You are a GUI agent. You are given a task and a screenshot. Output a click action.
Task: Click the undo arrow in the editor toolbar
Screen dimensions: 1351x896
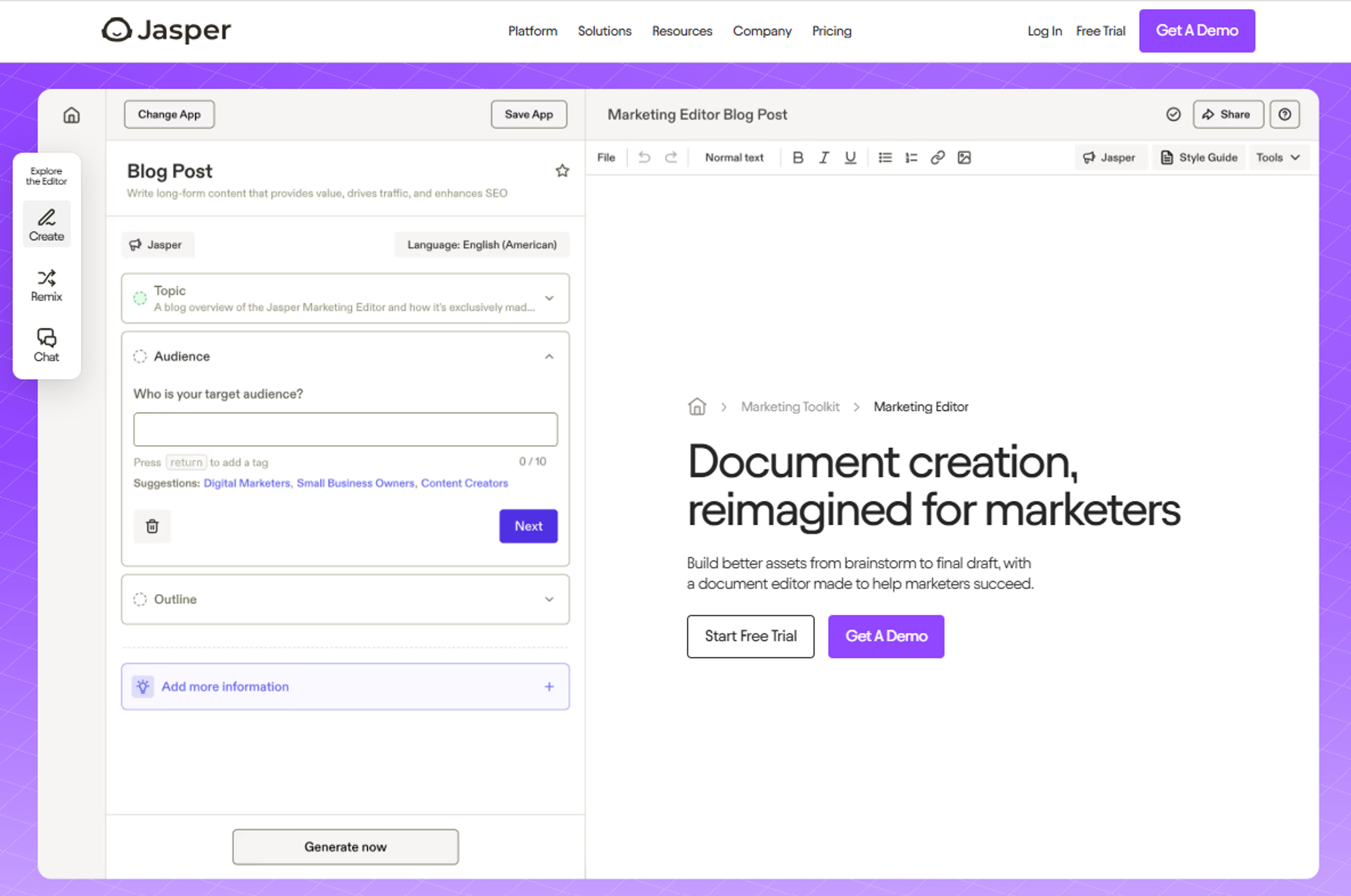(x=644, y=157)
